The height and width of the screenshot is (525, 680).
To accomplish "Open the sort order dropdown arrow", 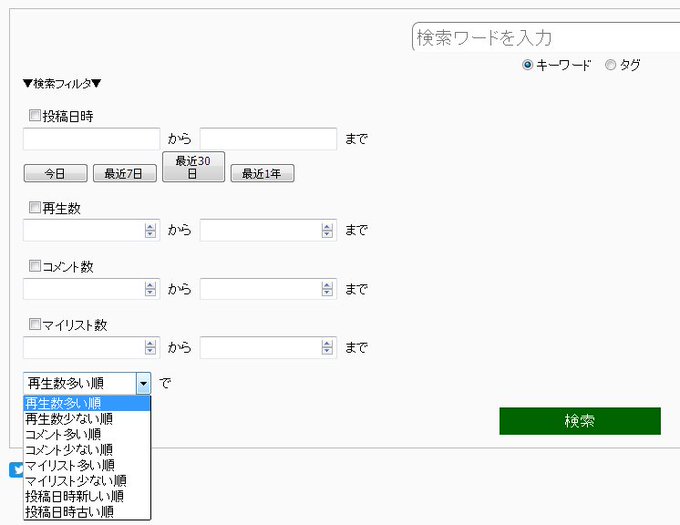I will [x=144, y=383].
